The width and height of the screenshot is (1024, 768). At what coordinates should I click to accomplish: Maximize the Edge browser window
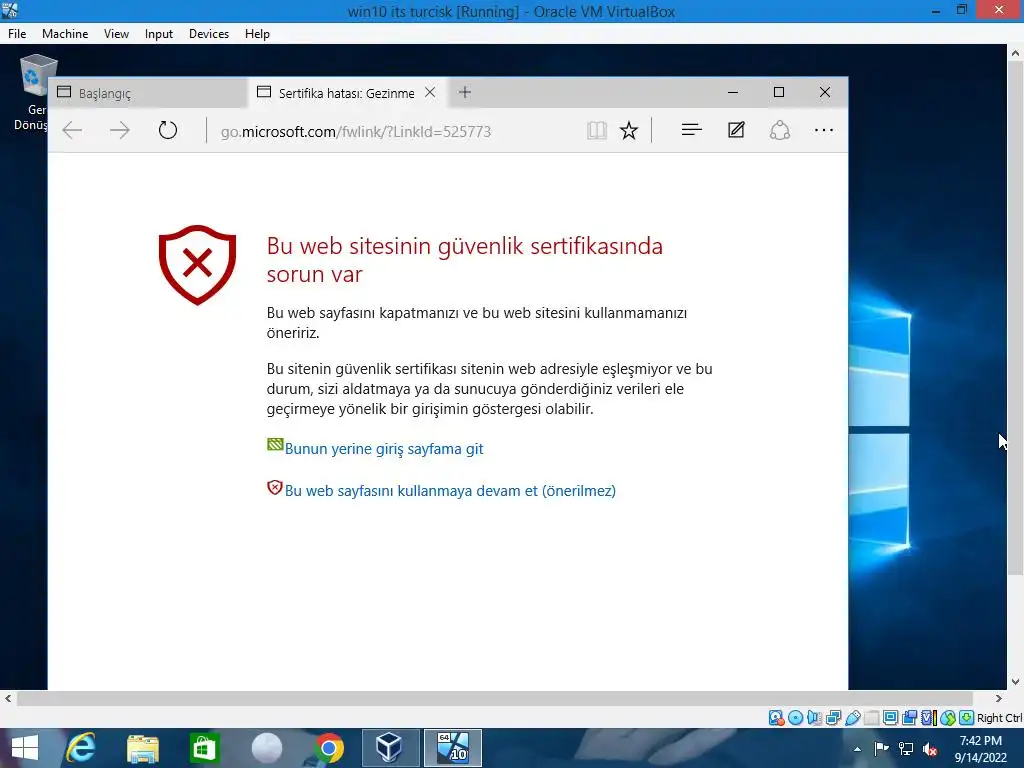point(778,92)
